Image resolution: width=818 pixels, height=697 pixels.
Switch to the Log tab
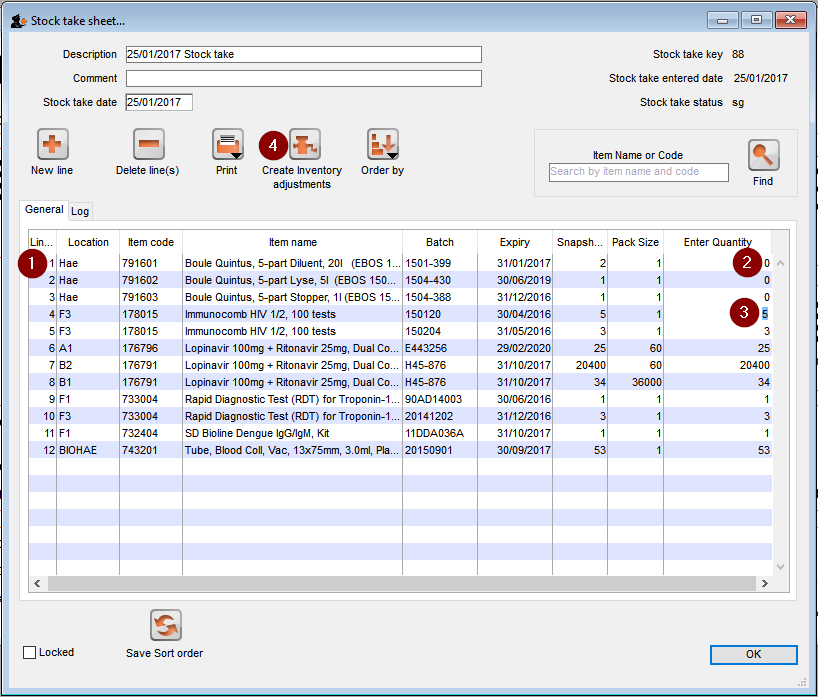tap(80, 211)
